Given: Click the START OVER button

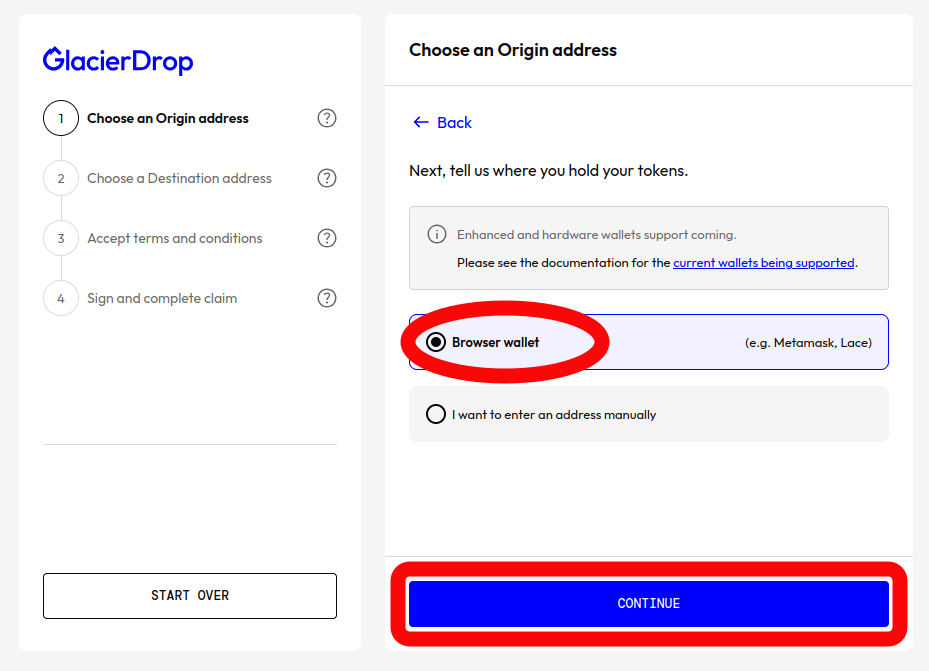Looking at the screenshot, I should click(x=190, y=596).
